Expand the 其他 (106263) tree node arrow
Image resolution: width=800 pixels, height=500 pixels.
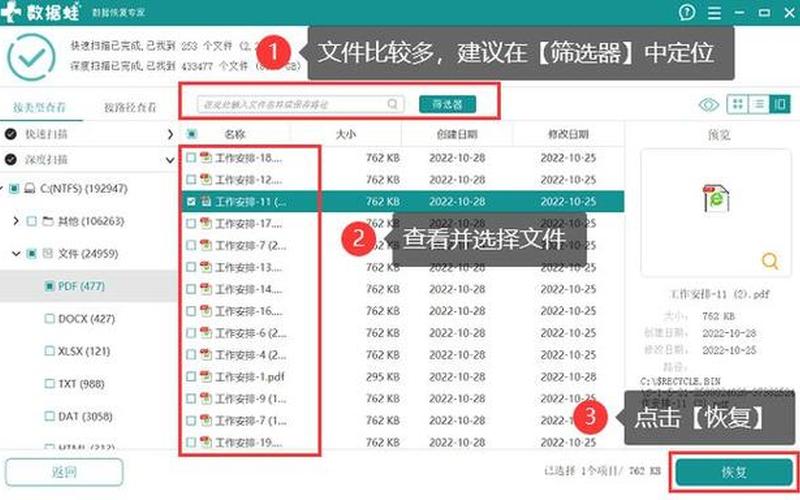pyautogui.click(x=16, y=221)
